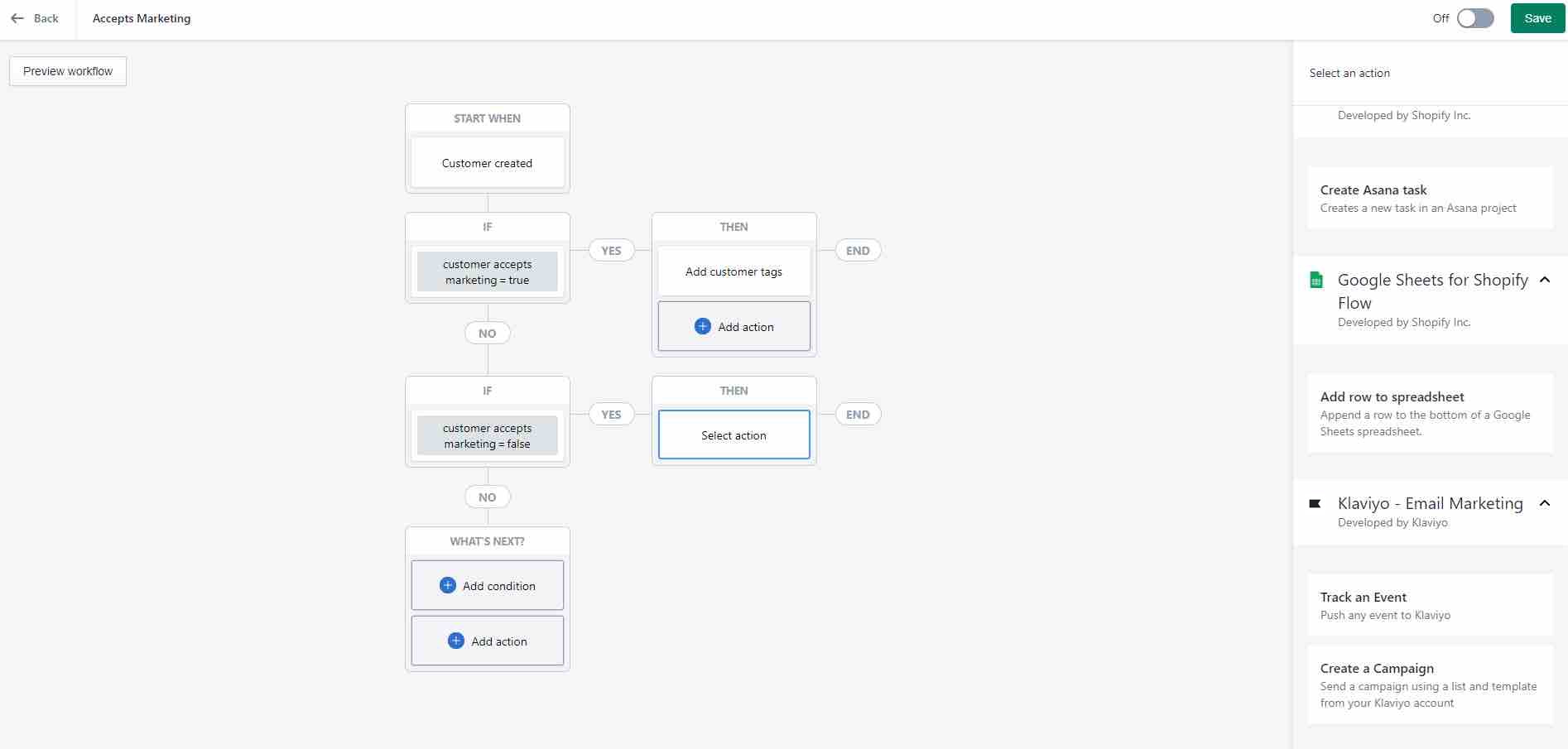Open the Customer created trigger

coord(487,162)
